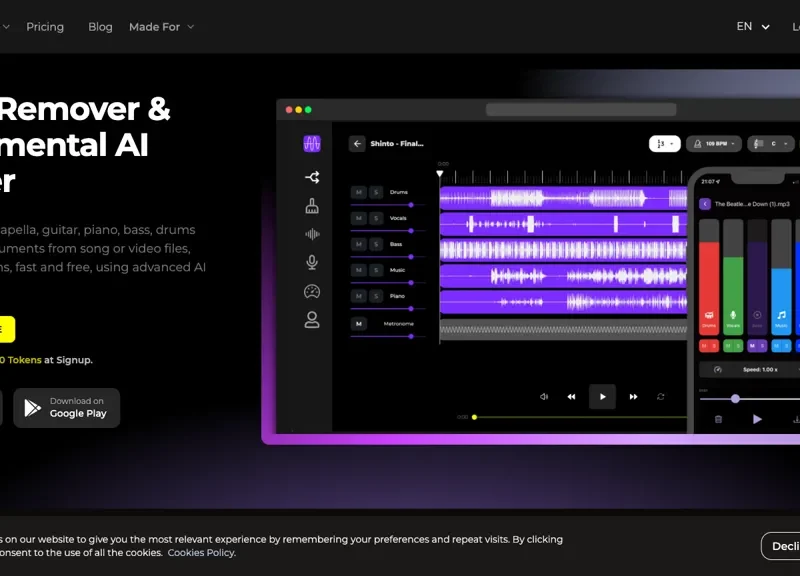Expand the 109 BPM tempo dropdown
The width and height of the screenshot is (800, 576).
715,144
